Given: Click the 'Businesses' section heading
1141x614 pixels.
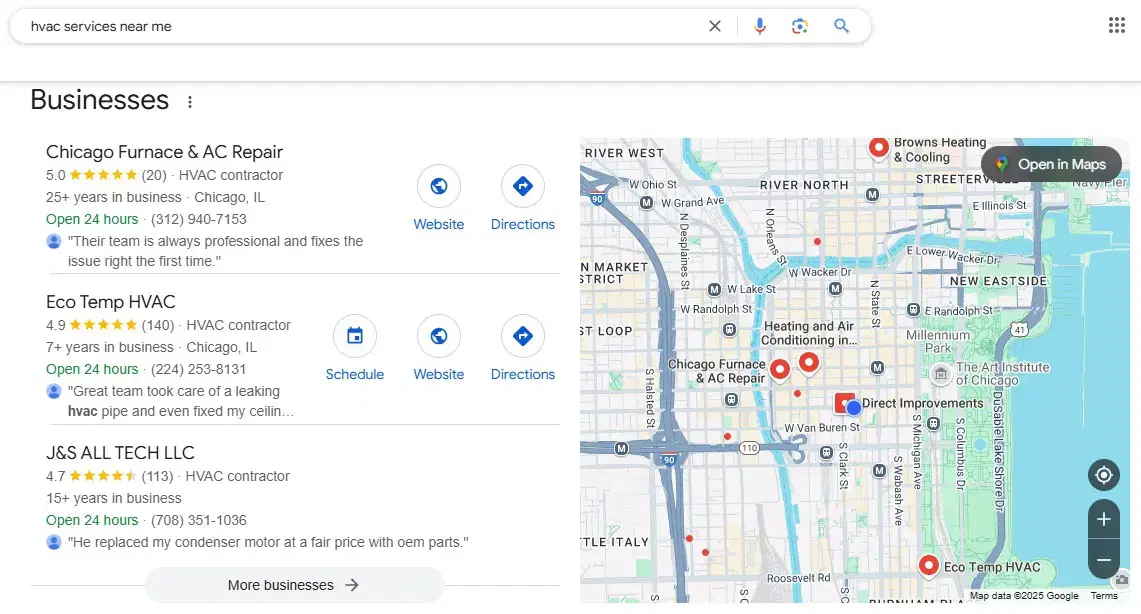Looking at the screenshot, I should coord(100,100).
